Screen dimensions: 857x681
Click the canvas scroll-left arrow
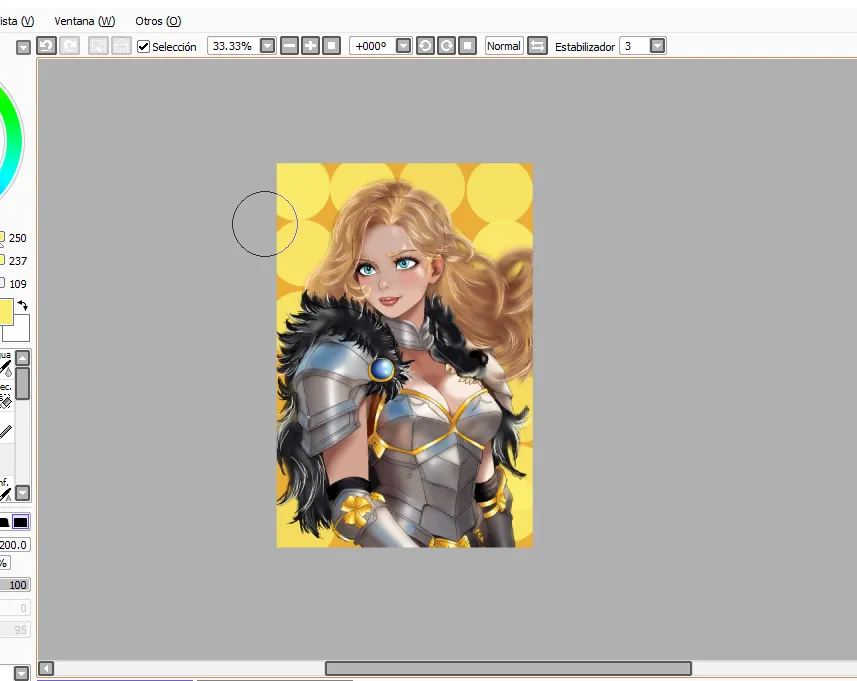point(46,668)
